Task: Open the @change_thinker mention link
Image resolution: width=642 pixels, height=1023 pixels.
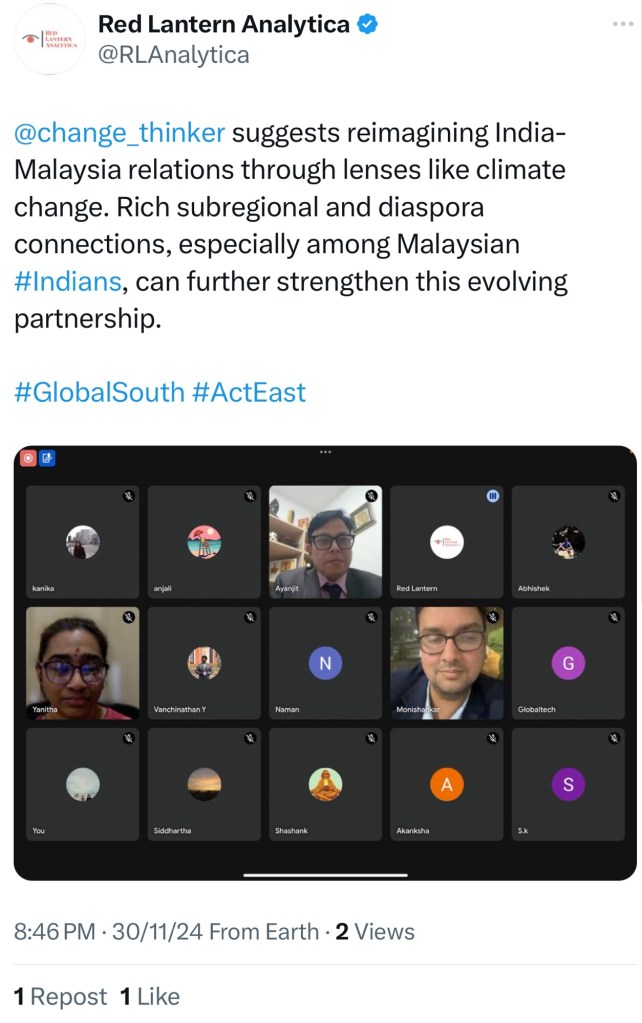Action: coord(120,134)
